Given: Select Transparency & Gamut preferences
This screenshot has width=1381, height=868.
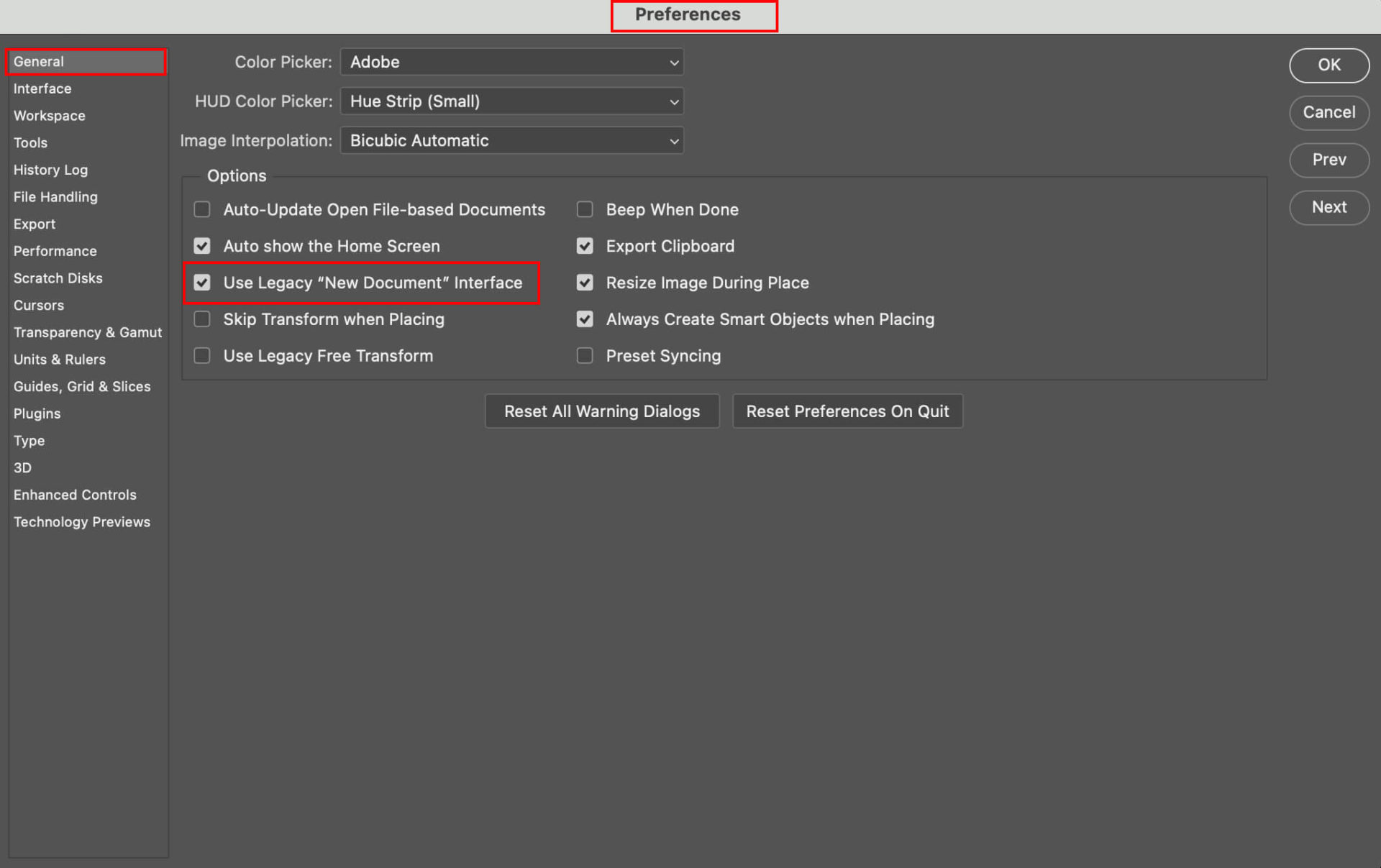Looking at the screenshot, I should click(x=87, y=332).
